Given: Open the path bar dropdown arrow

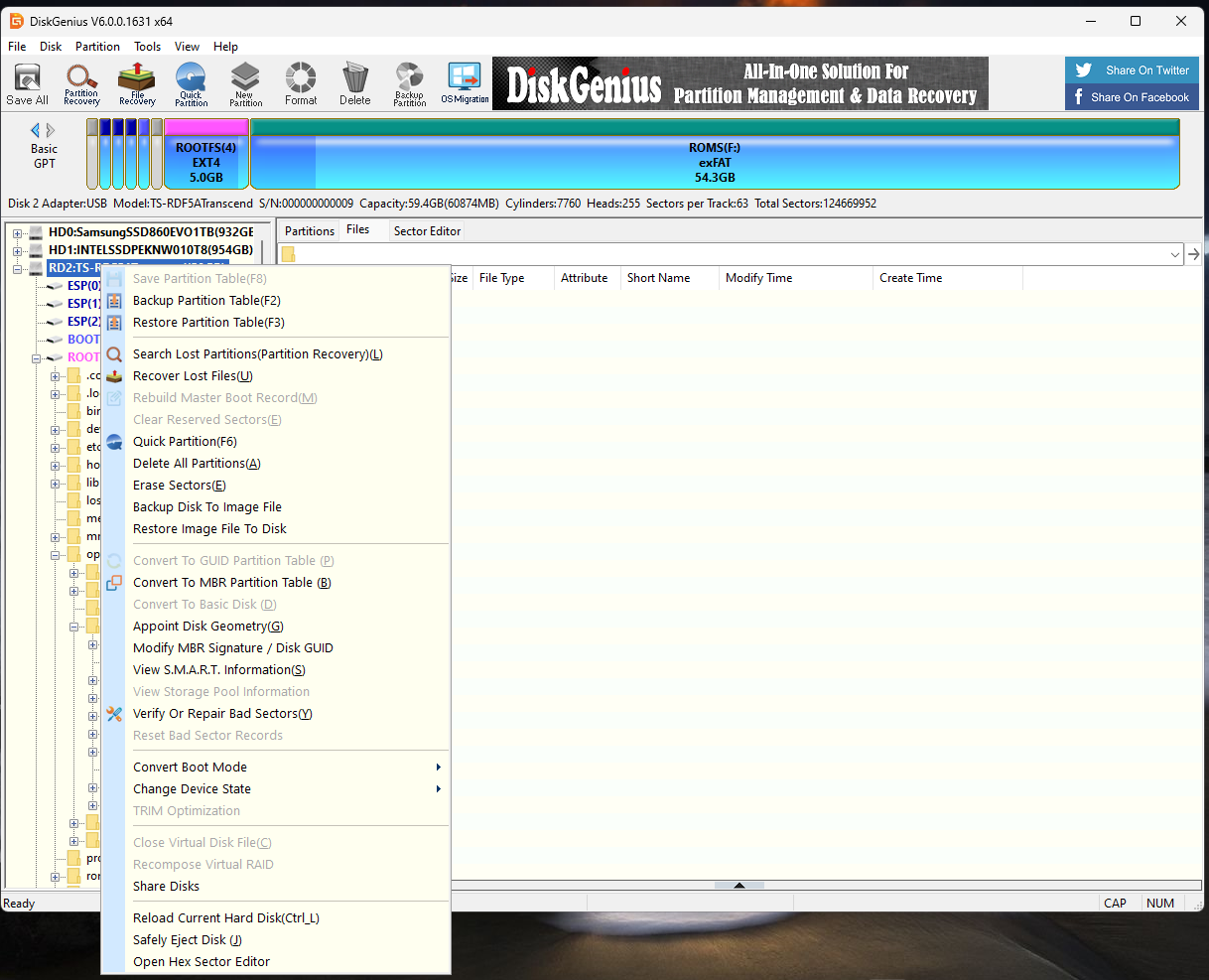Looking at the screenshot, I should point(1176,254).
